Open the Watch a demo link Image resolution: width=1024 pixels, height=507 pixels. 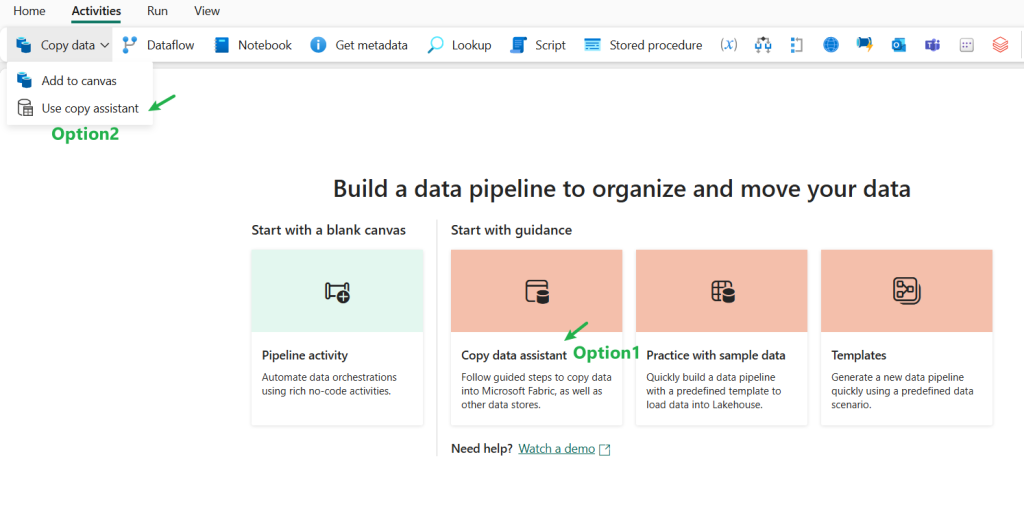click(x=556, y=449)
